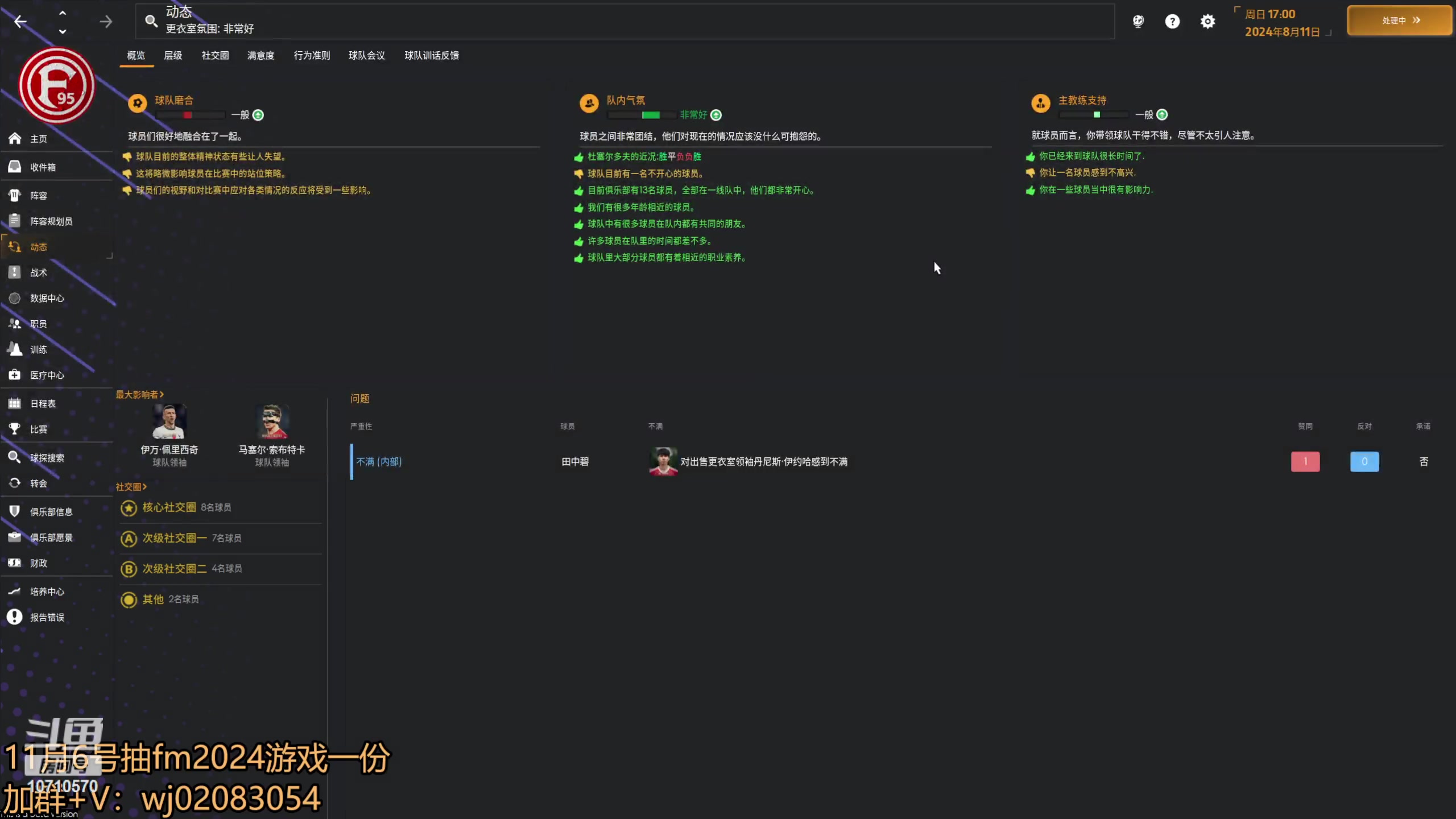Screen dimensions: 1456x819
Task: Select player 伊万·佩里西奇 portrait
Action: 169,421
